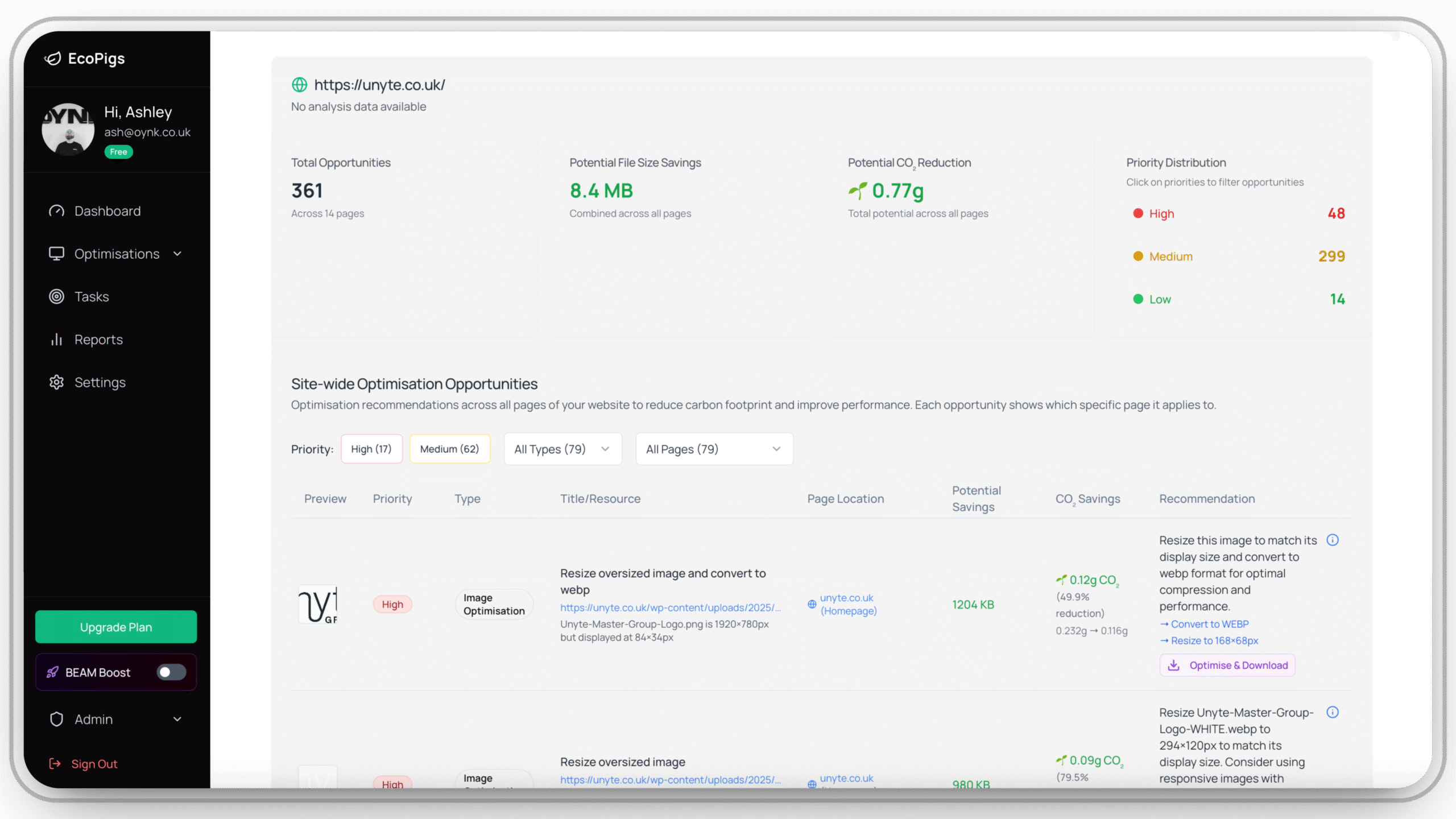The width and height of the screenshot is (1456, 819).
Task: Enable the BEAM Boost toggle switch
Action: pyautogui.click(x=171, y=672)
